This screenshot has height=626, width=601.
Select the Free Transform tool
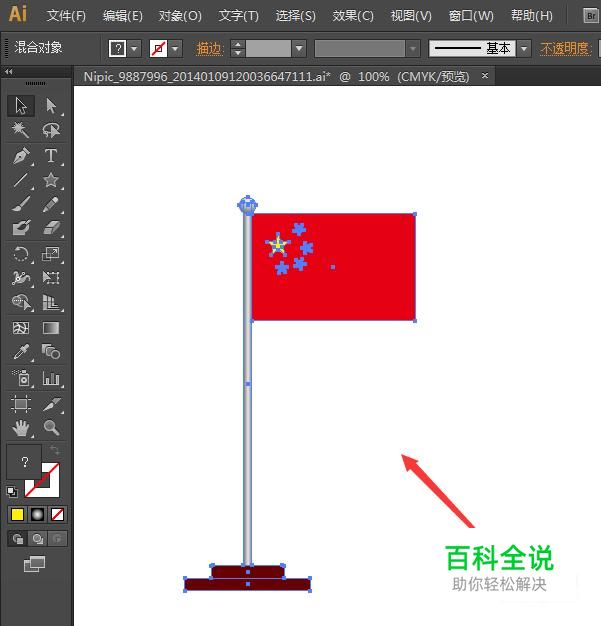click(51, 278)
